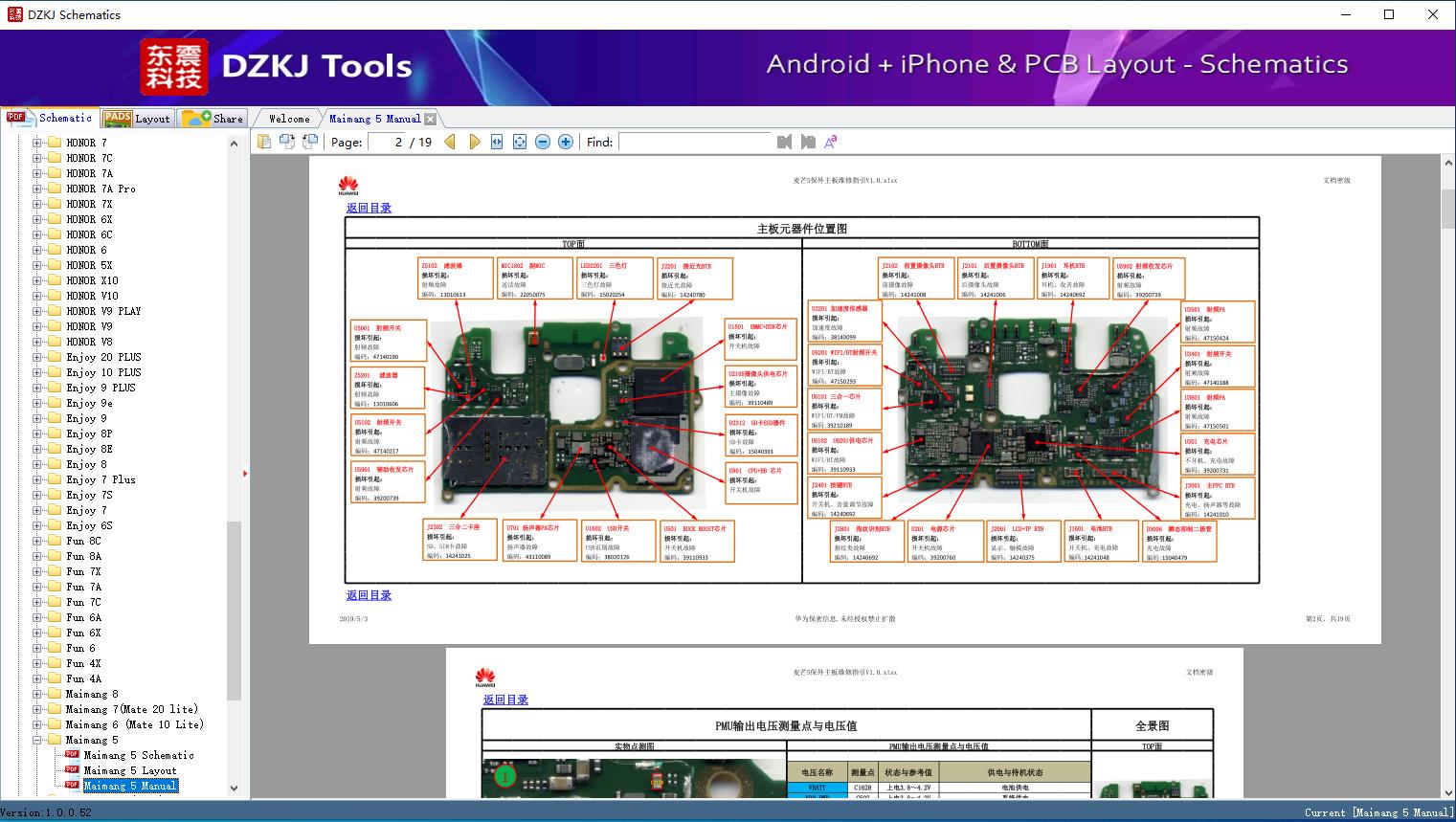Click the 返回目录 link on page 3
The width and height of the screenshot is (1456, 822).
(x=505, y=700)
